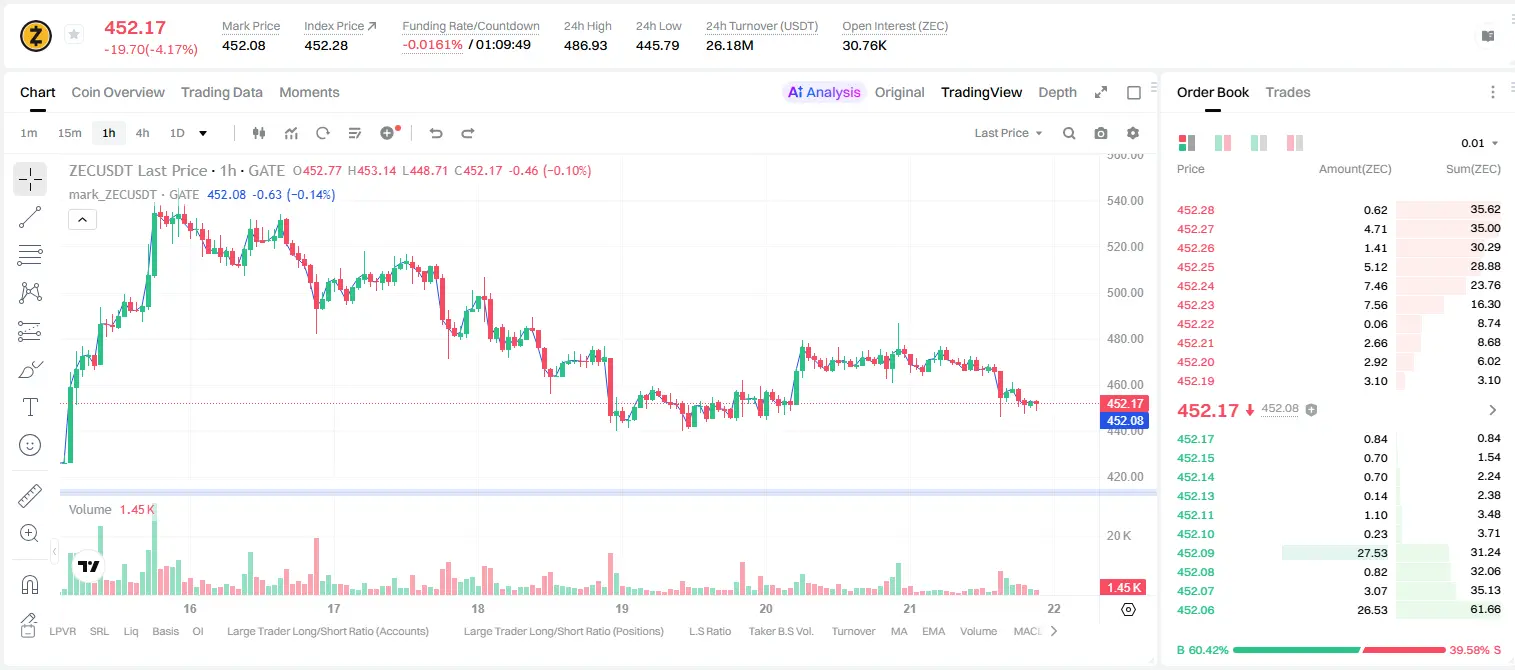Select the ruler measure tool
The width and height of the screenshot is (1515, 670).
30,496
